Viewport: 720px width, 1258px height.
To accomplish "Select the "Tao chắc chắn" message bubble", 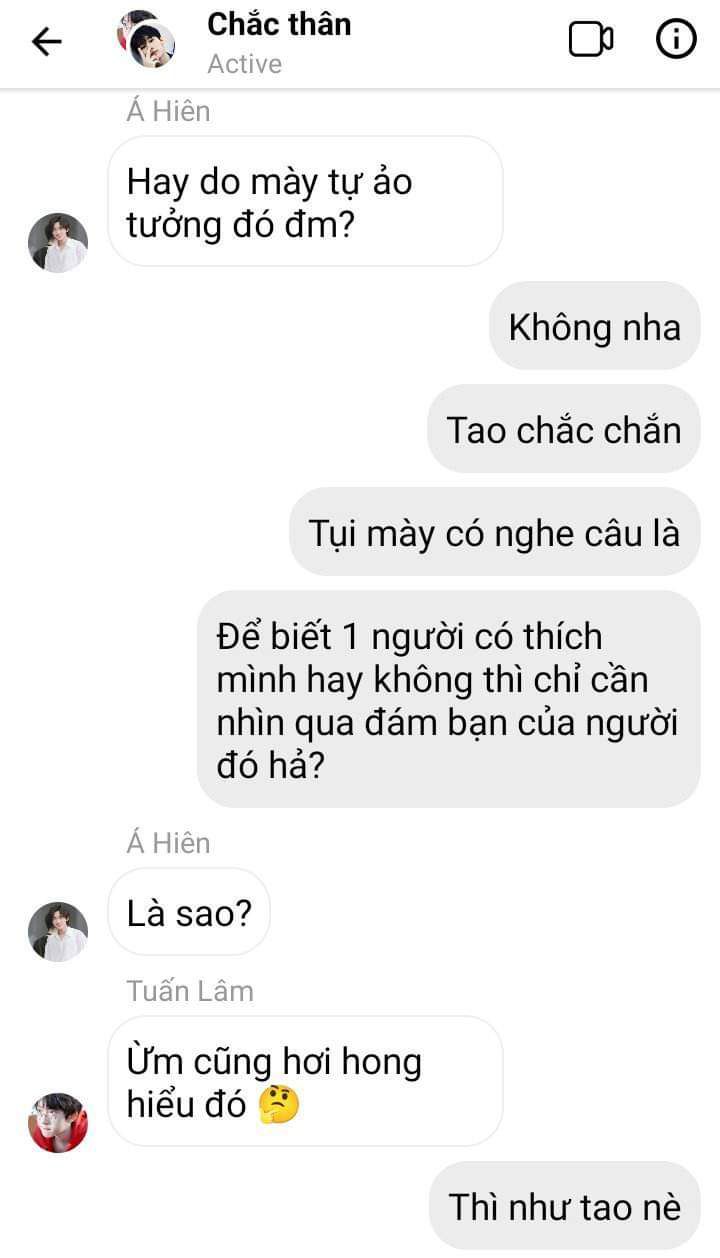I will [564, 429].
